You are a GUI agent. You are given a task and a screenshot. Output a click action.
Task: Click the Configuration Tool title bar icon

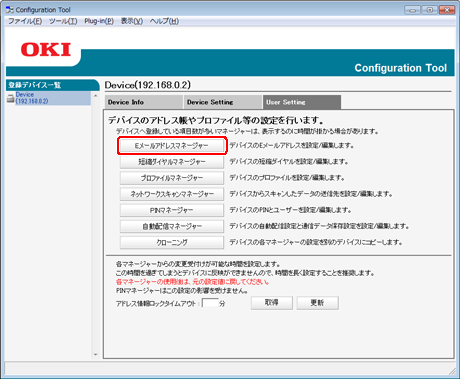(x=10, y=10)
